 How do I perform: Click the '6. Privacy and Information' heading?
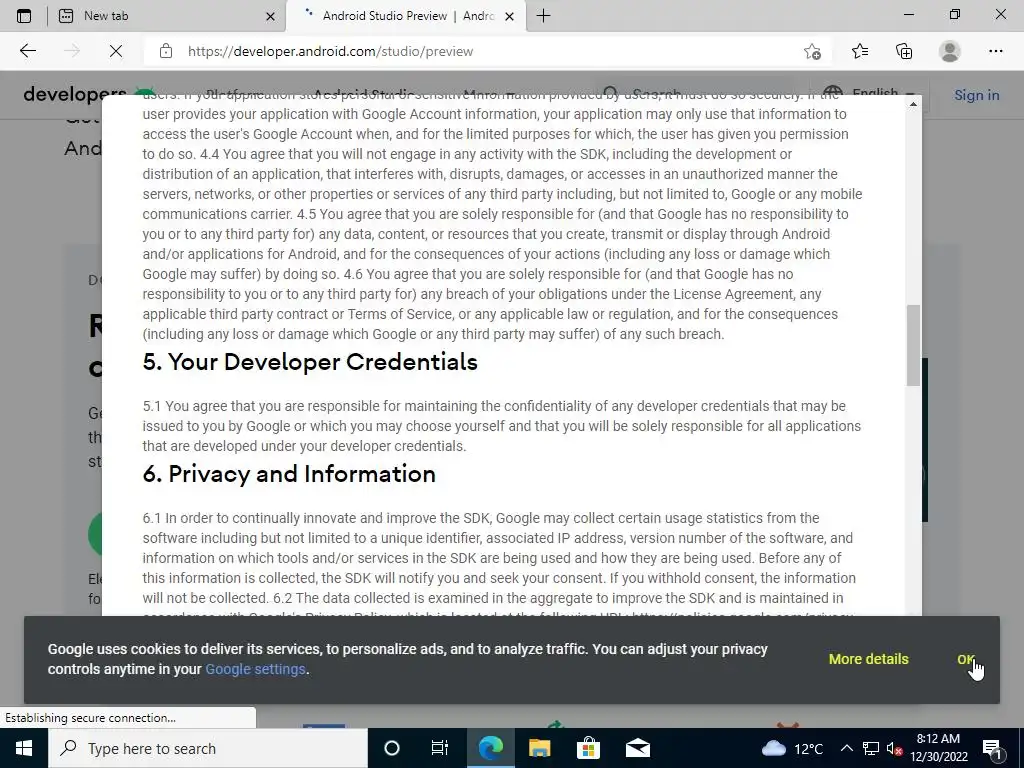[x=289, y=474]
